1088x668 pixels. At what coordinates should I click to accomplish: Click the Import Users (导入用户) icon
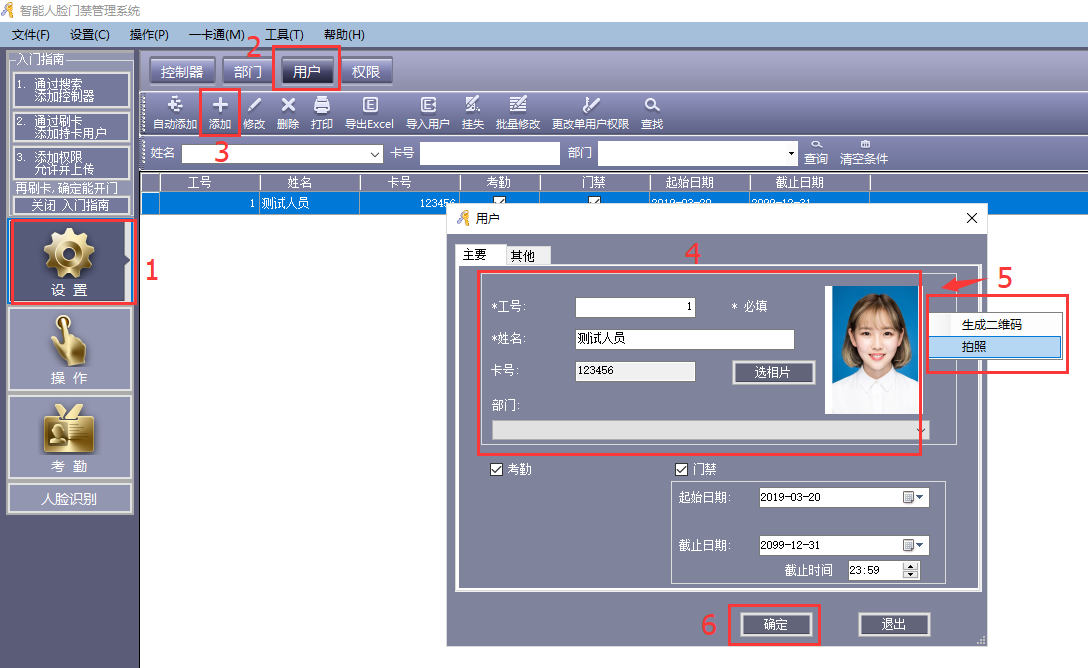coord(428,105)
